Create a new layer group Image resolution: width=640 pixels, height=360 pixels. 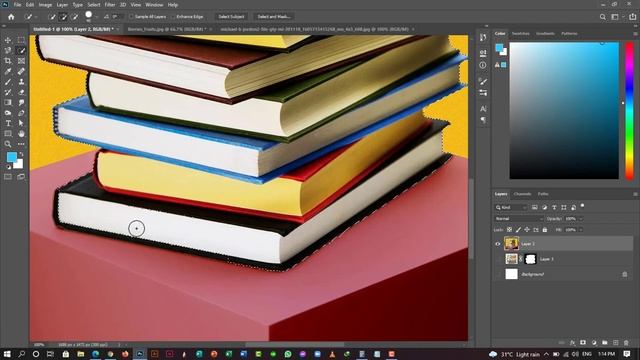[x=604, y=343]
